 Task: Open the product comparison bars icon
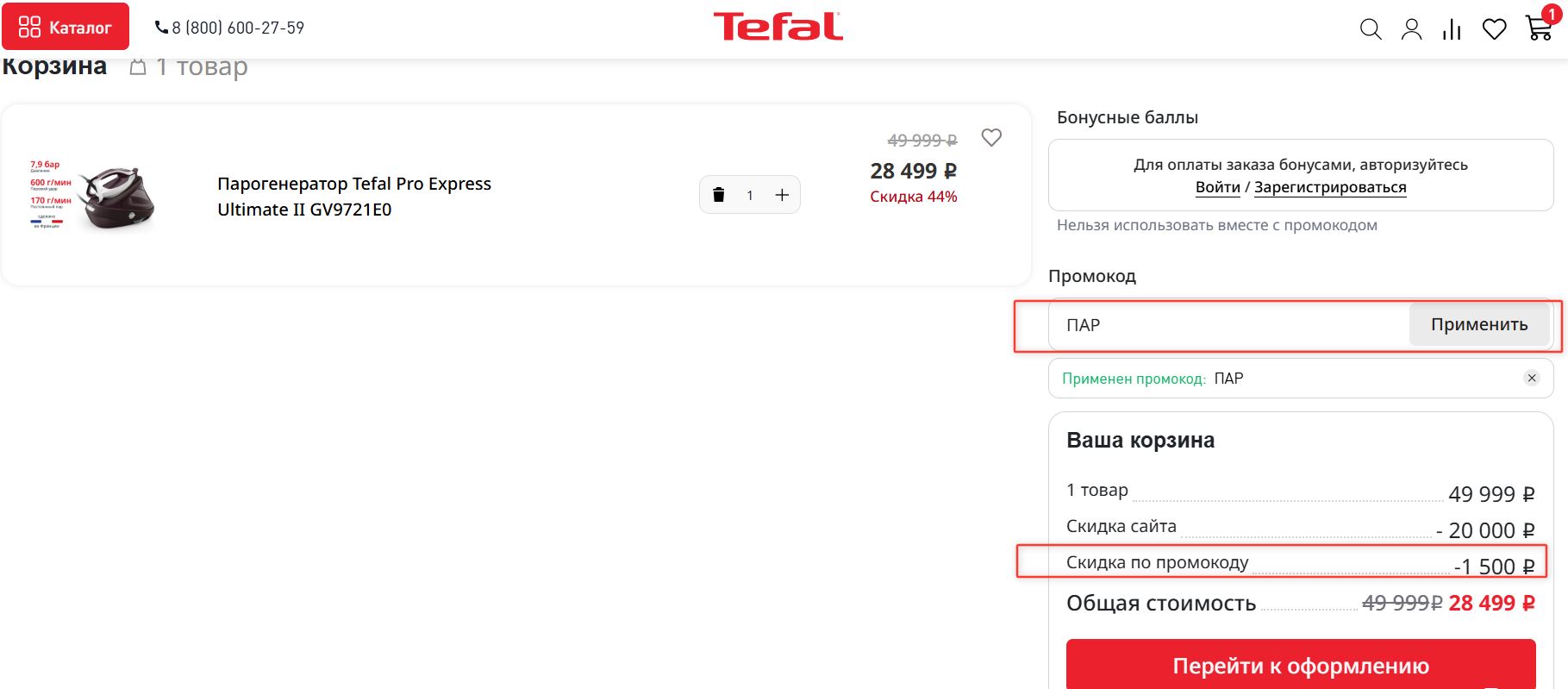click(x=1452, y=30)
